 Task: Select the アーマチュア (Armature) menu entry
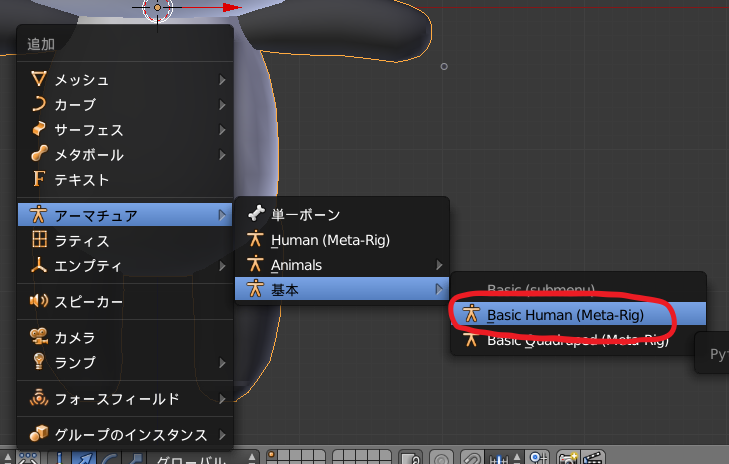125,215
